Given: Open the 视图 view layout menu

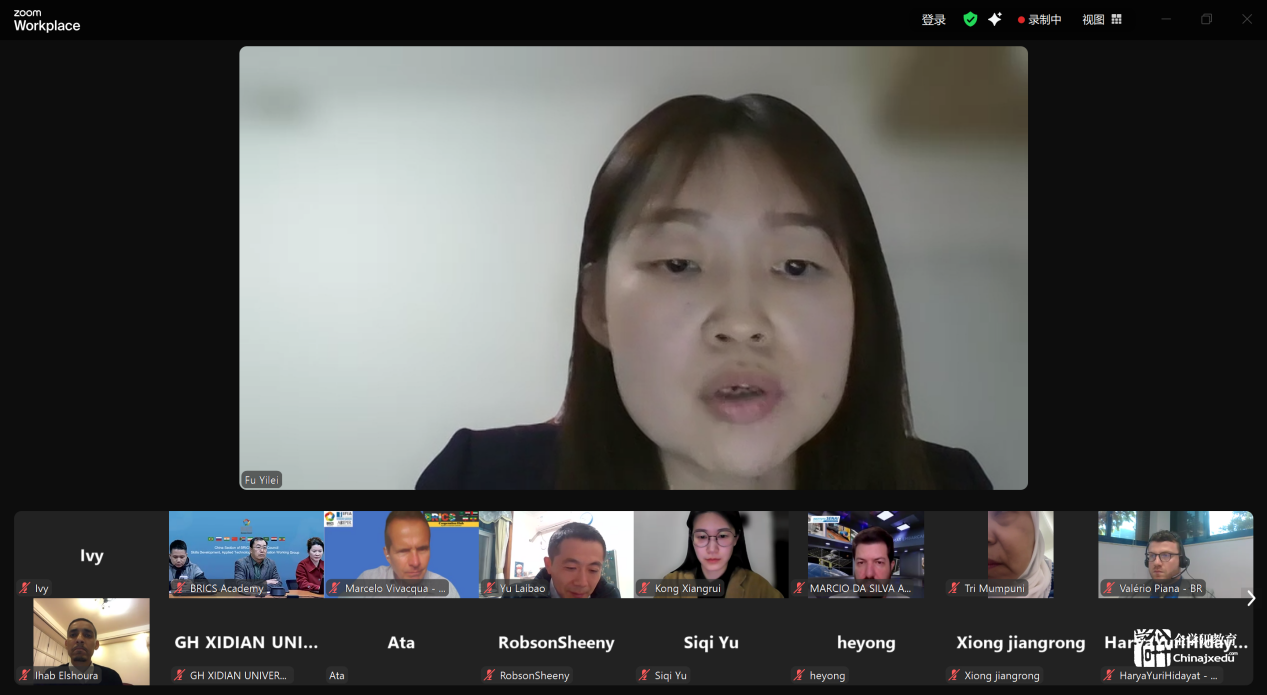Looking at the screenshot, I should point(1101,20).
